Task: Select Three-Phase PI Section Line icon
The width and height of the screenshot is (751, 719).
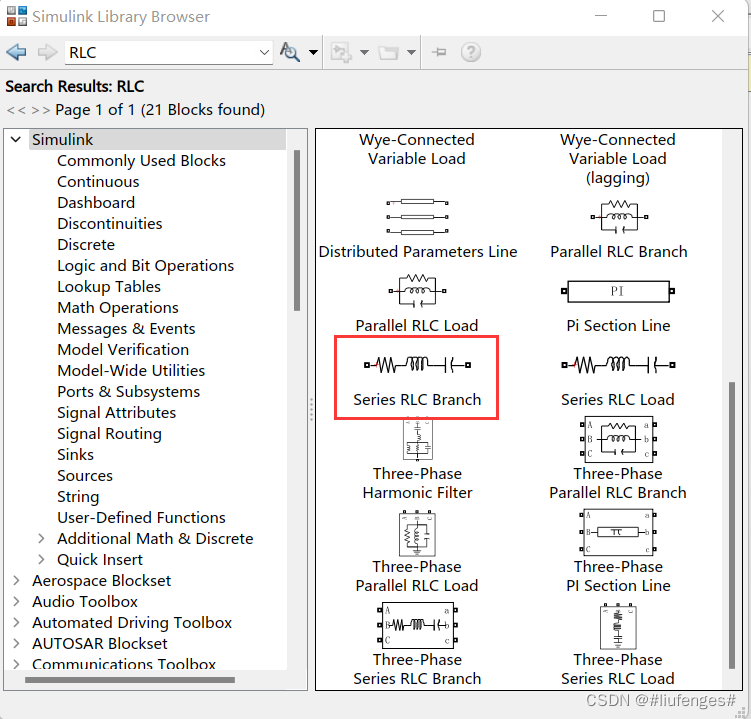Action: (x=618, y=532)
